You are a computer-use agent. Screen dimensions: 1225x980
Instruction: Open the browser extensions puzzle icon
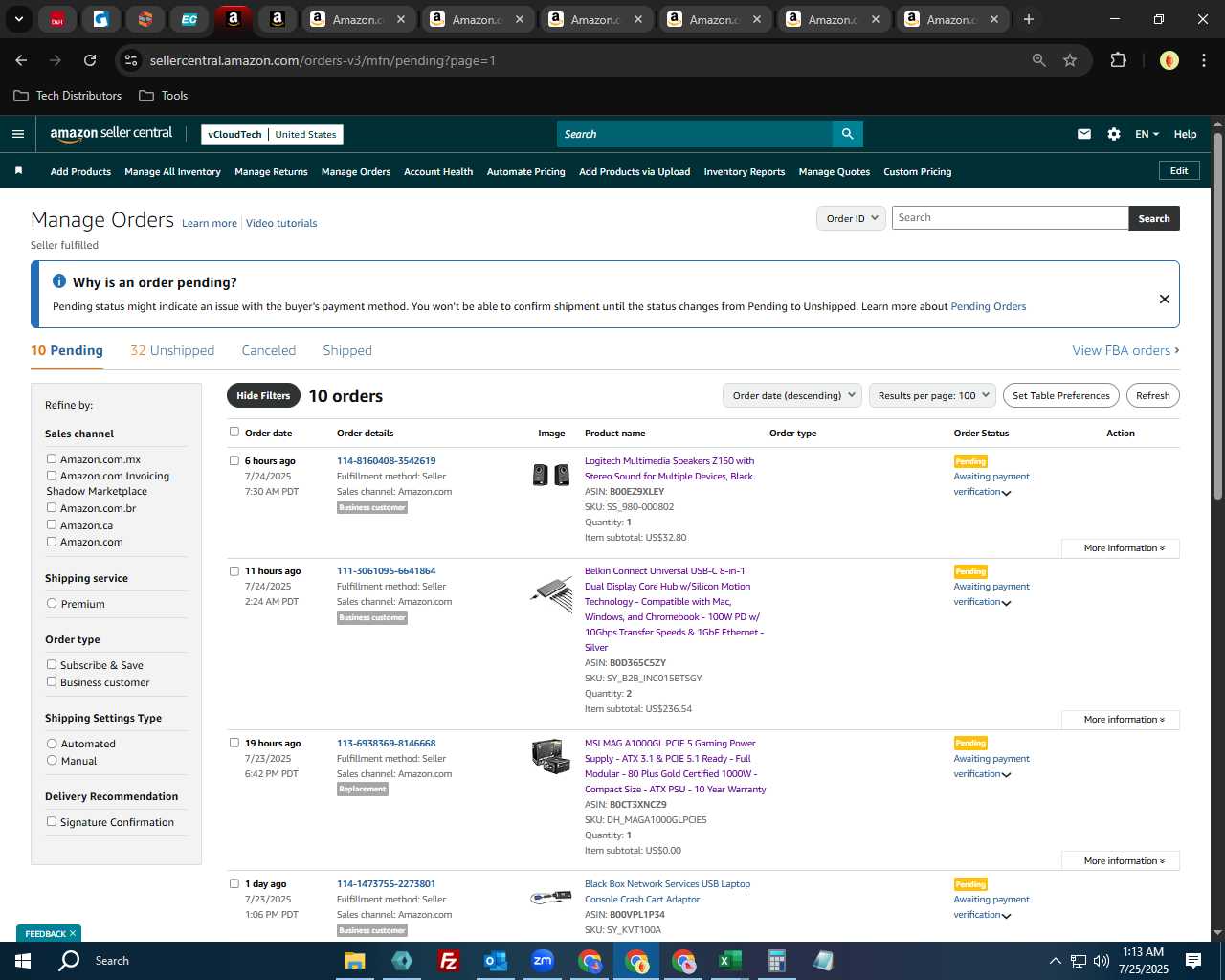1118,60
